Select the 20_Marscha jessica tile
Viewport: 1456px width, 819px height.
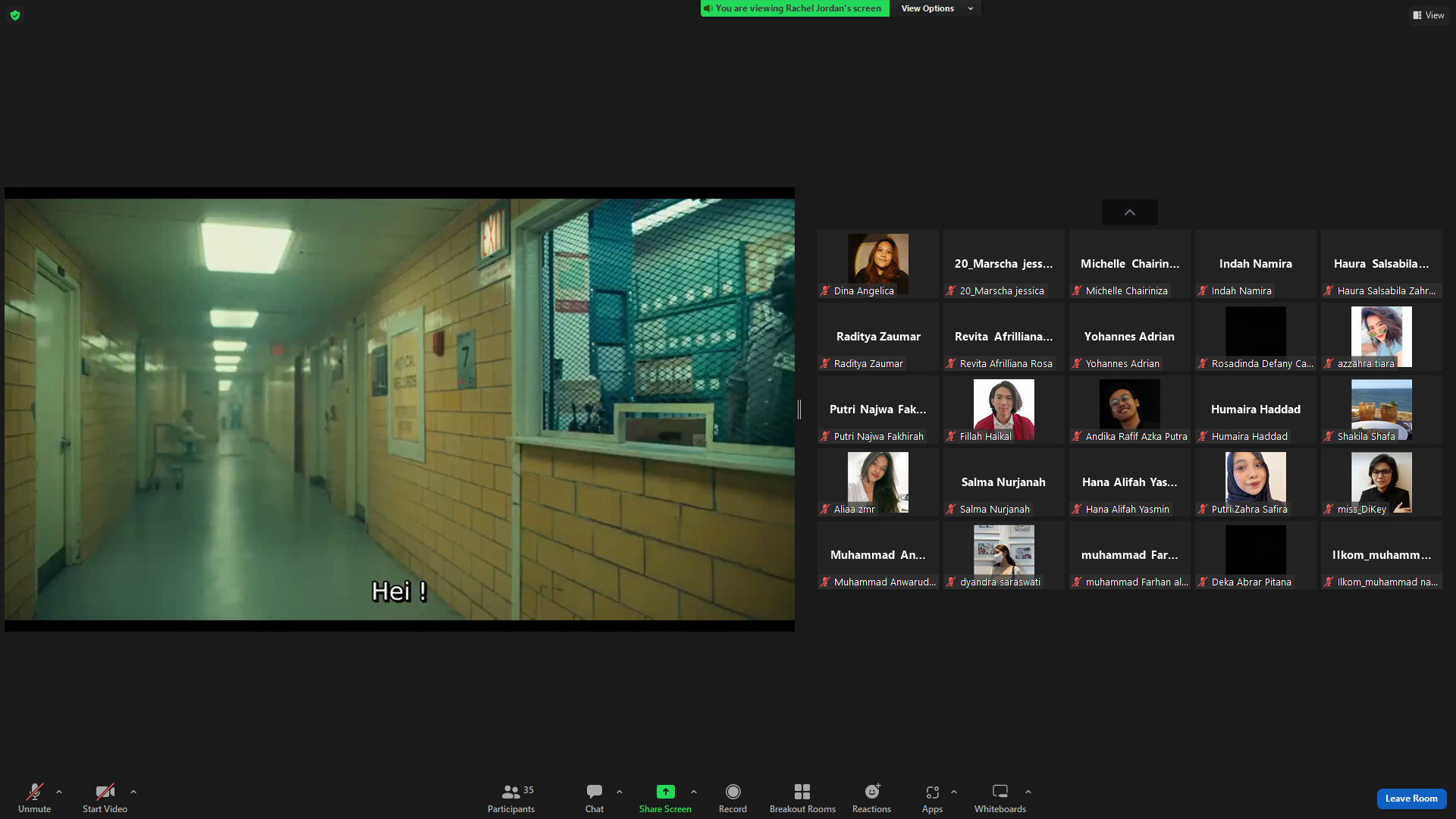[1004, 264]
